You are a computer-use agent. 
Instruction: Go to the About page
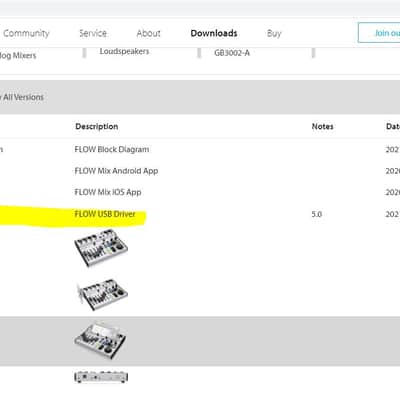click(x=149, y=33)
